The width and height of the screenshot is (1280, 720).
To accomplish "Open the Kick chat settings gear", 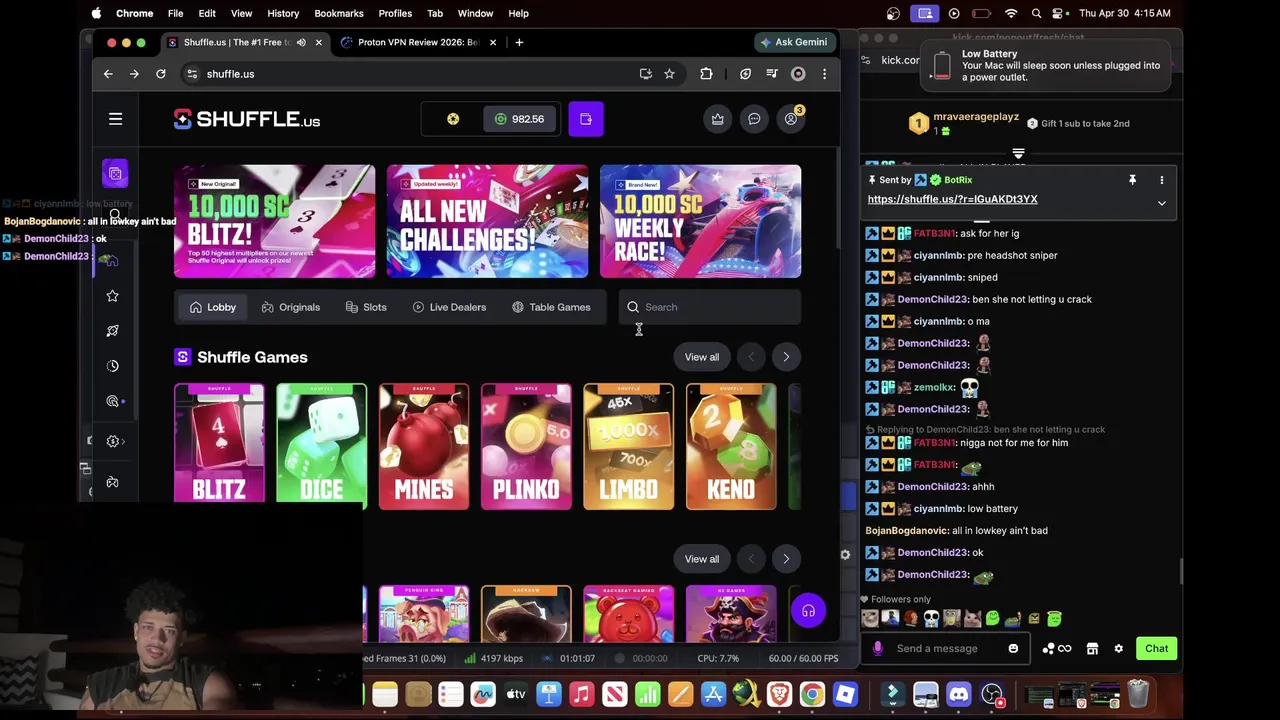I will tap(1119, 649).
